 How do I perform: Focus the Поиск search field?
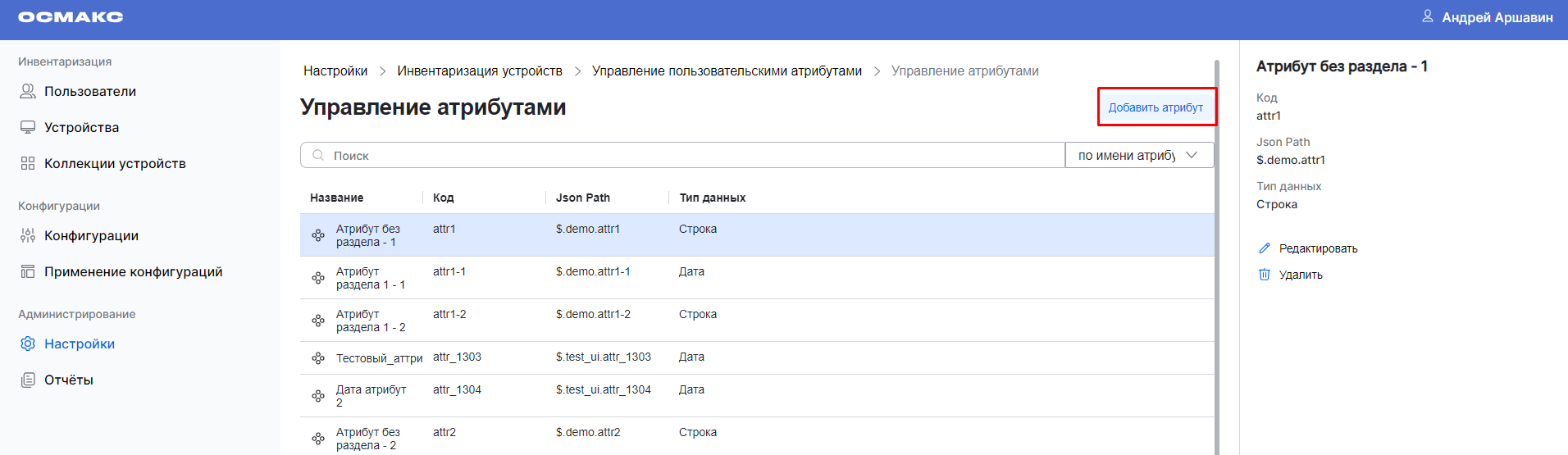pyautogui.click(x=689, y=155)
